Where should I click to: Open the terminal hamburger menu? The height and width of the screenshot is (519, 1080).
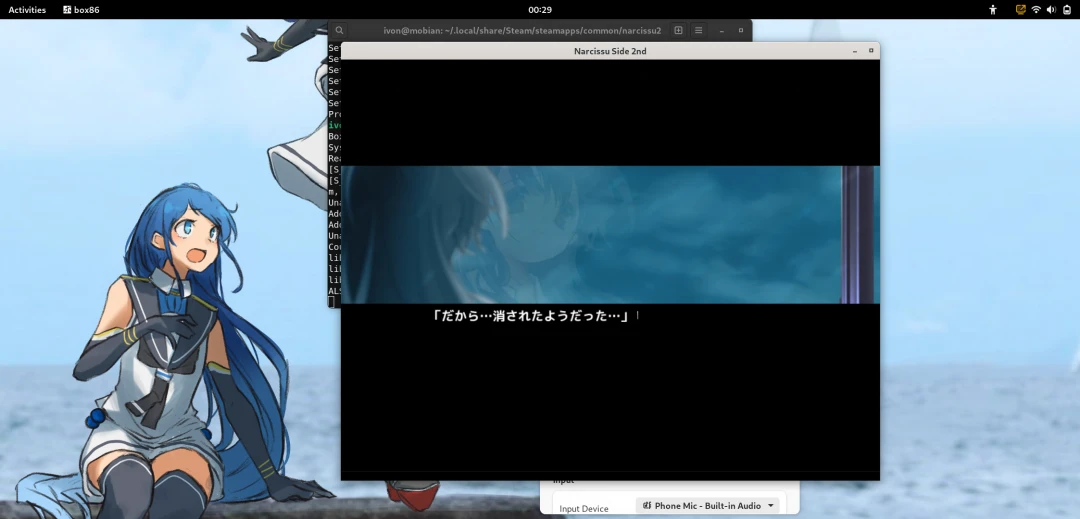pos(698,30)
